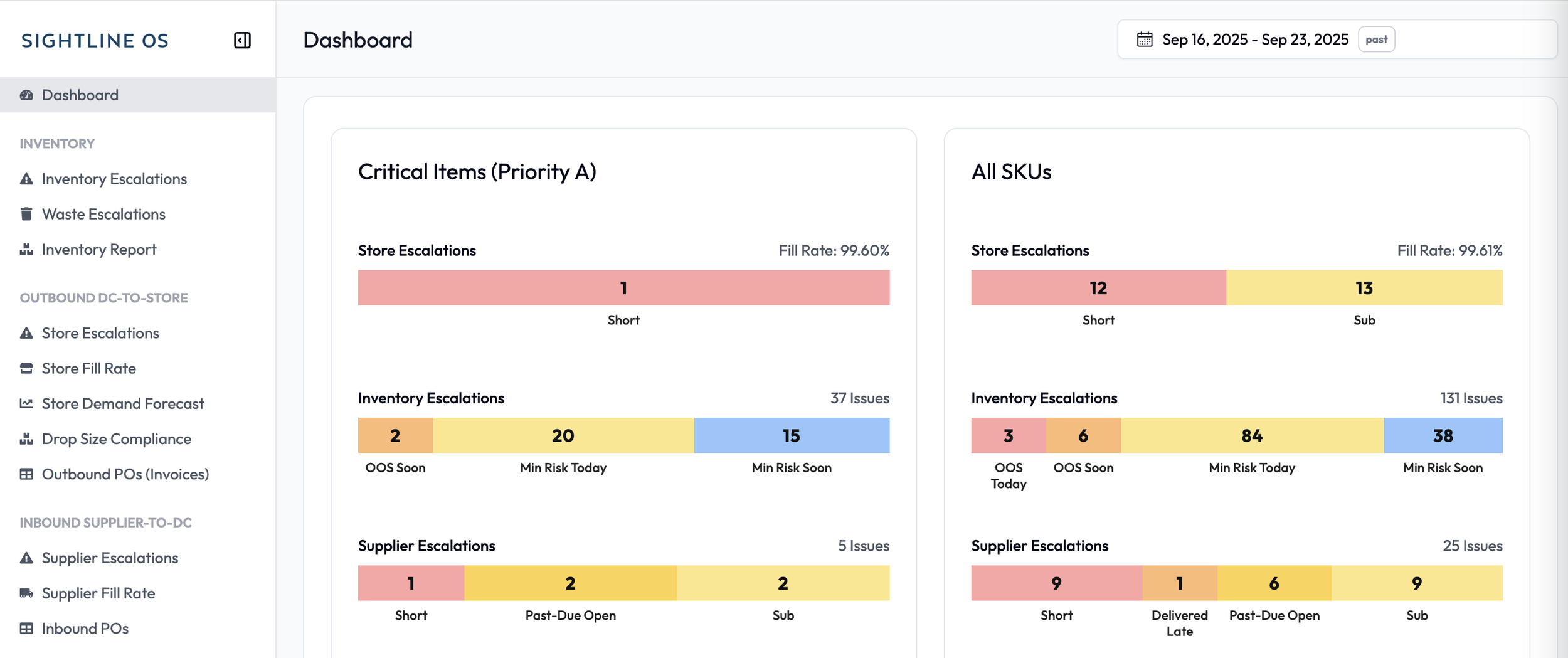Image resolution: width=1568 pixels, height=658 pixels.
Task: Select the yellow Min Risk Today 84 segment
Action: click(1252, 435)
